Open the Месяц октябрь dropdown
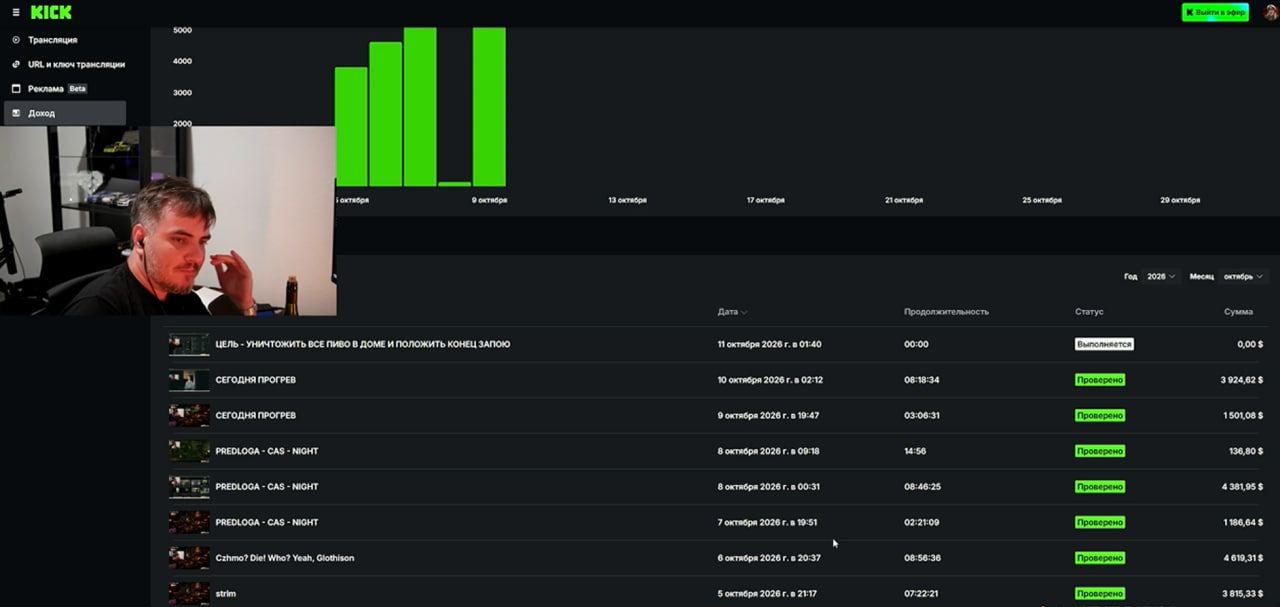Viewport: 1280px width, 607px height. point(1243,276)
